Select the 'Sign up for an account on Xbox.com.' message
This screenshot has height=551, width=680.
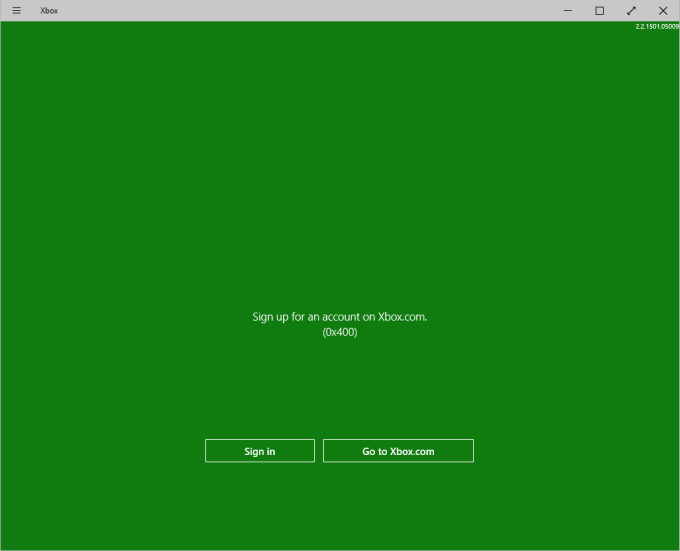tap(340, 317)
